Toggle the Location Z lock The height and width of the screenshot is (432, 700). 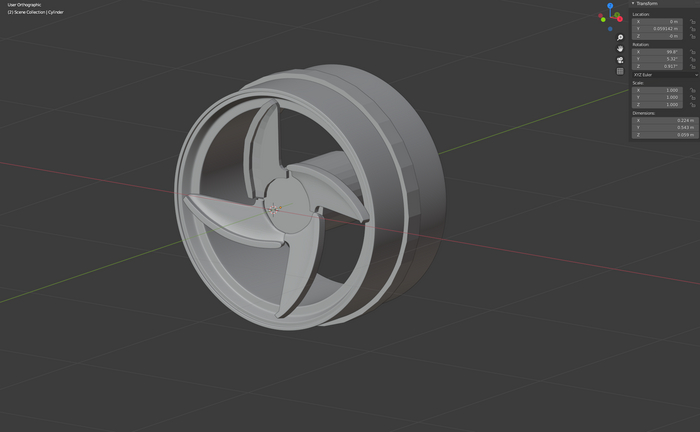pos(693,36)
